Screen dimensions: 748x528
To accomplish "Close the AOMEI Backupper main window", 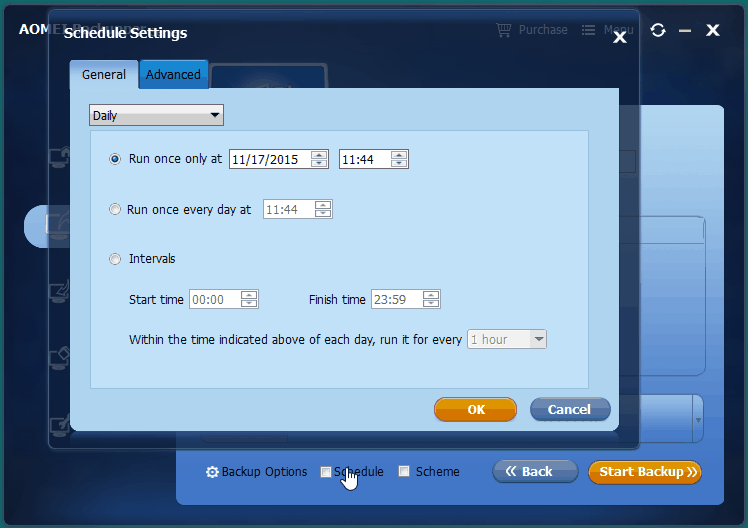I will coord(713,30).
